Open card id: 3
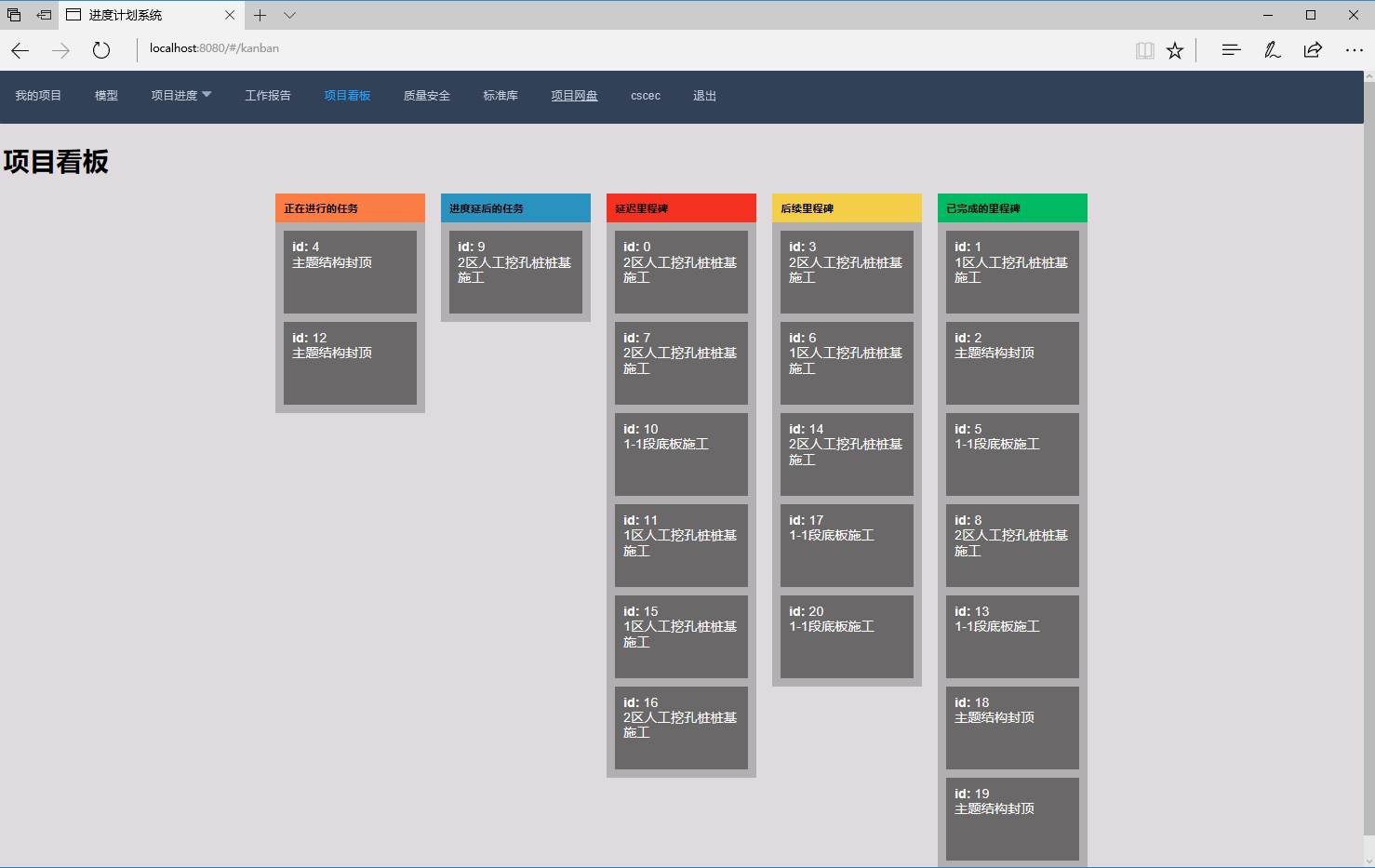The image size is (1375, 868). (x=847, y=272)
